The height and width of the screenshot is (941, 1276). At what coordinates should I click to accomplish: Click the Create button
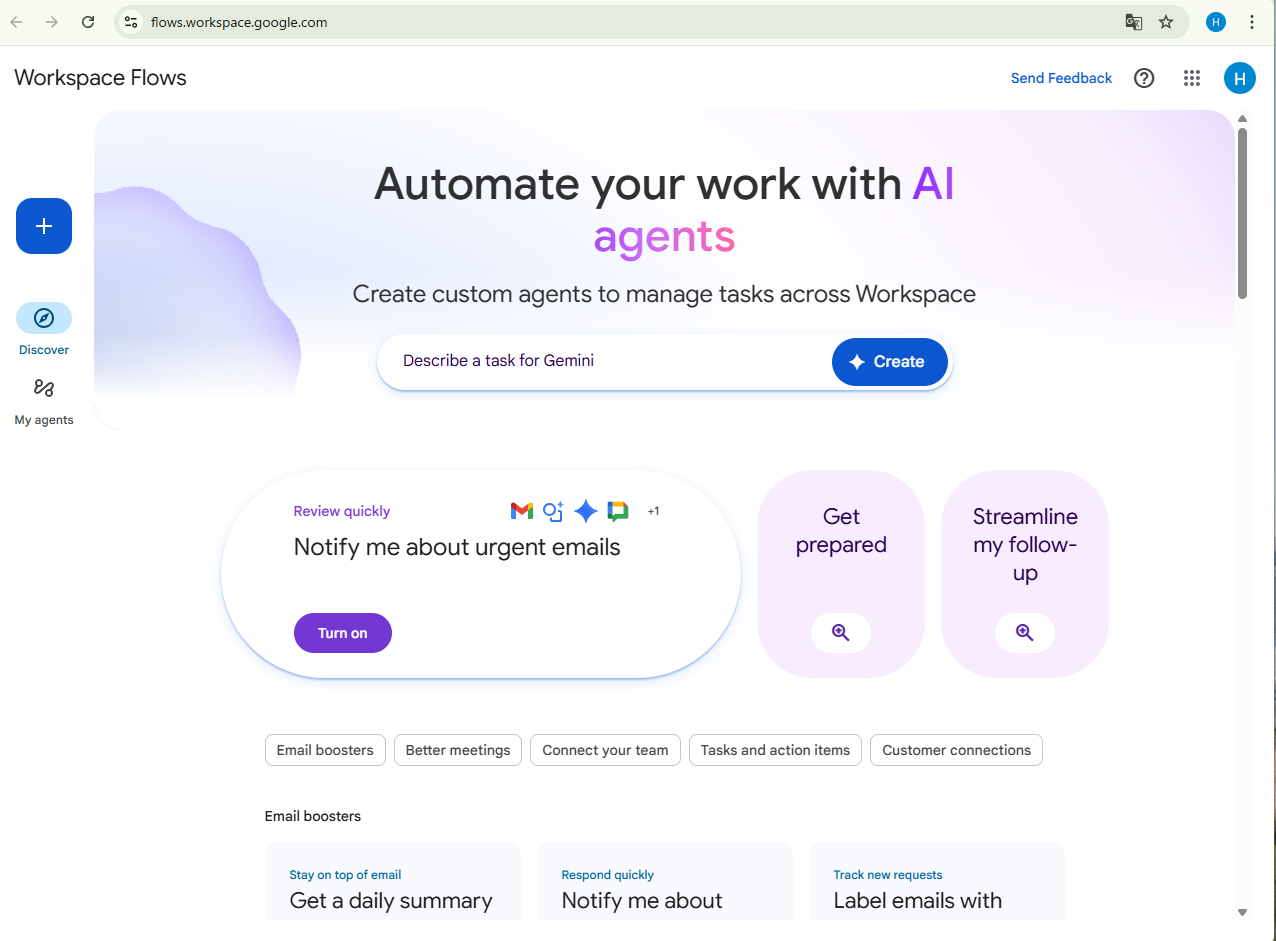[x=890, y=362]
